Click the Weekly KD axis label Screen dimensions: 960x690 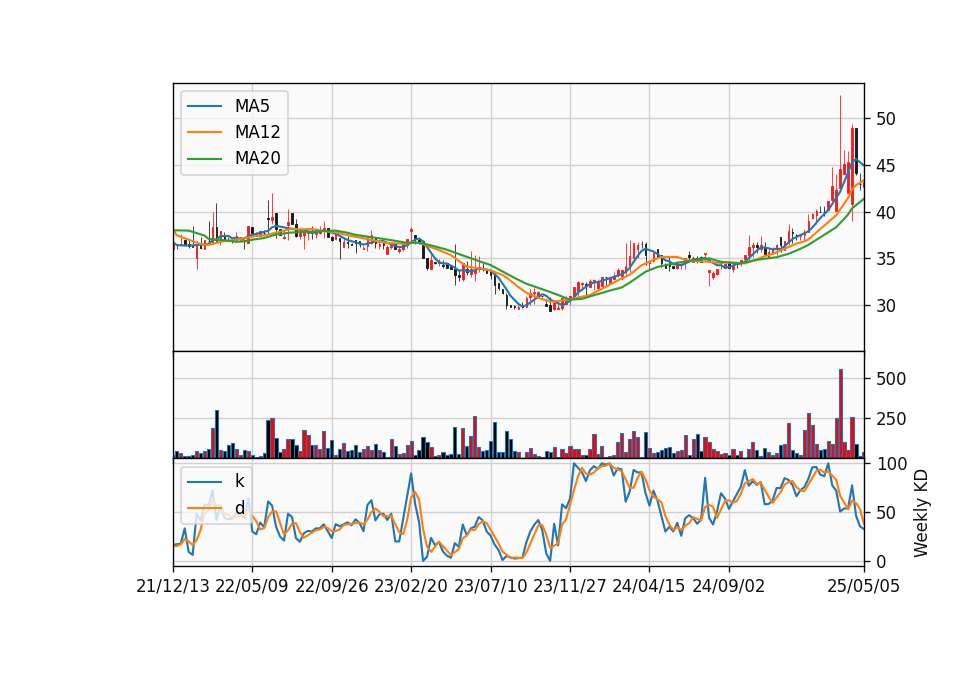(921, 514)
